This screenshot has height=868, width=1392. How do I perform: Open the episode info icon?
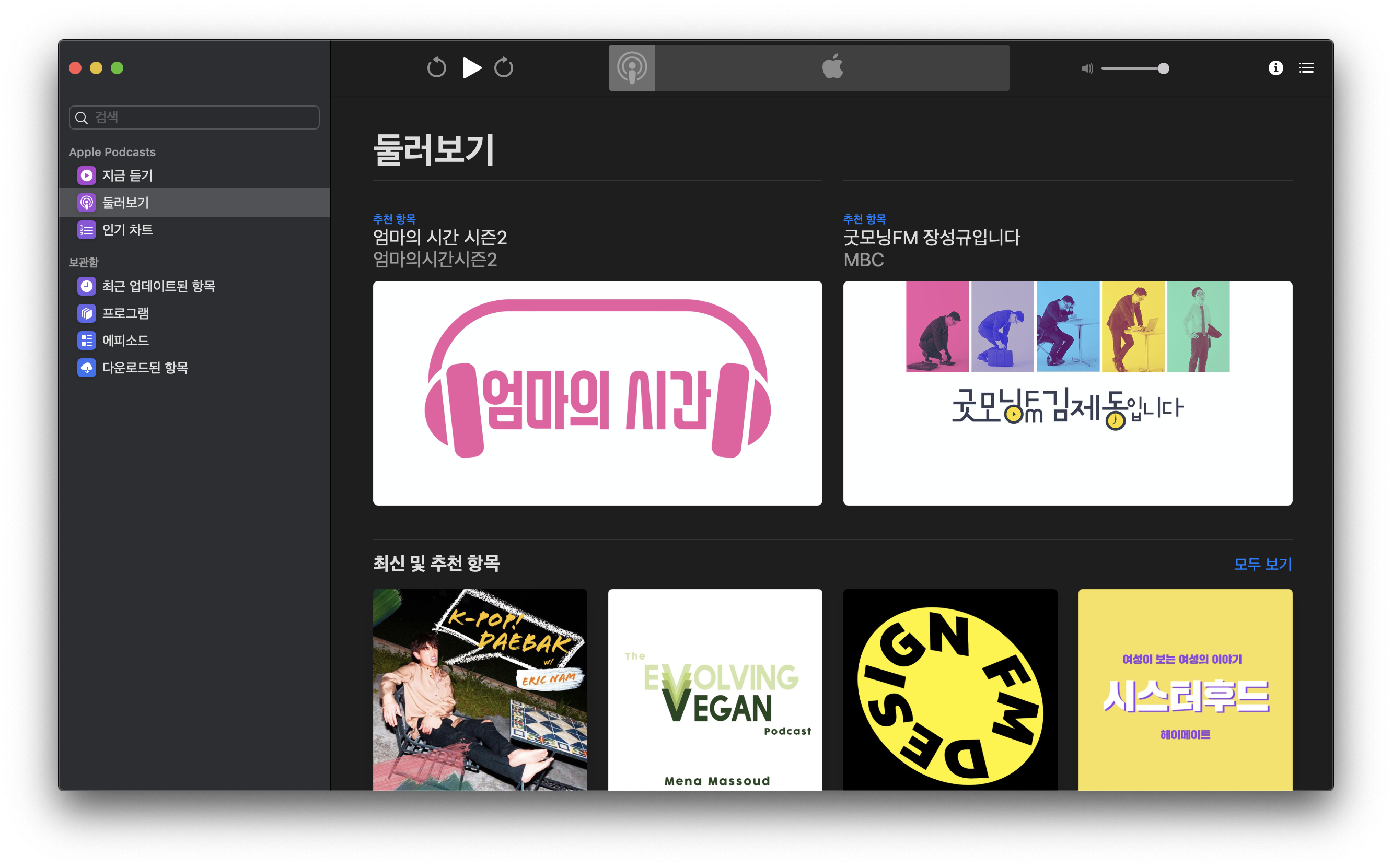(x=1275, y=68)
